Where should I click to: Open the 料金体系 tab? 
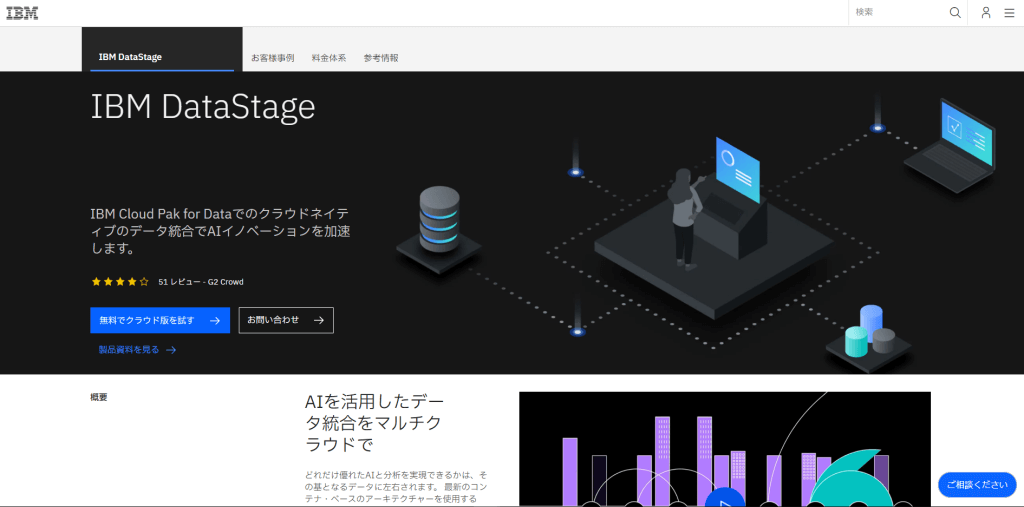(329, 58)
